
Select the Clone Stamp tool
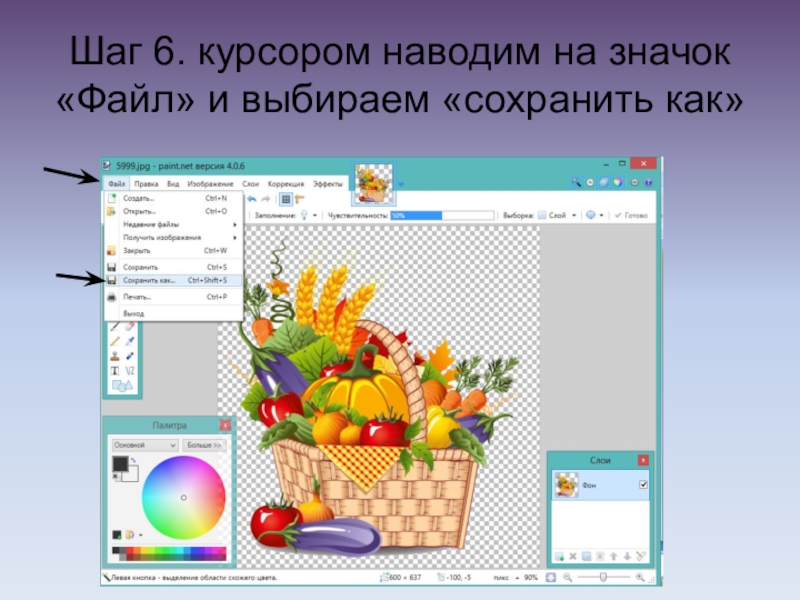[x=114, y=355]
